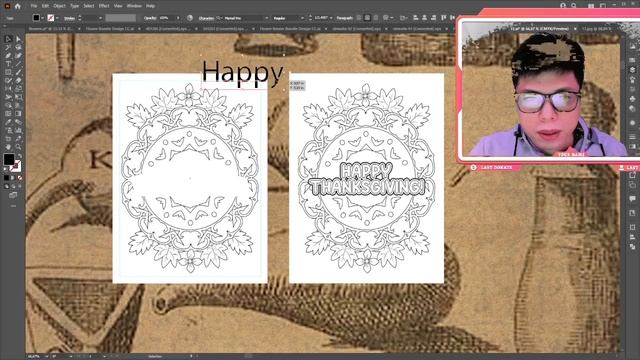
Task: Set color mode to solid Color
Action: tap(7, 178)
